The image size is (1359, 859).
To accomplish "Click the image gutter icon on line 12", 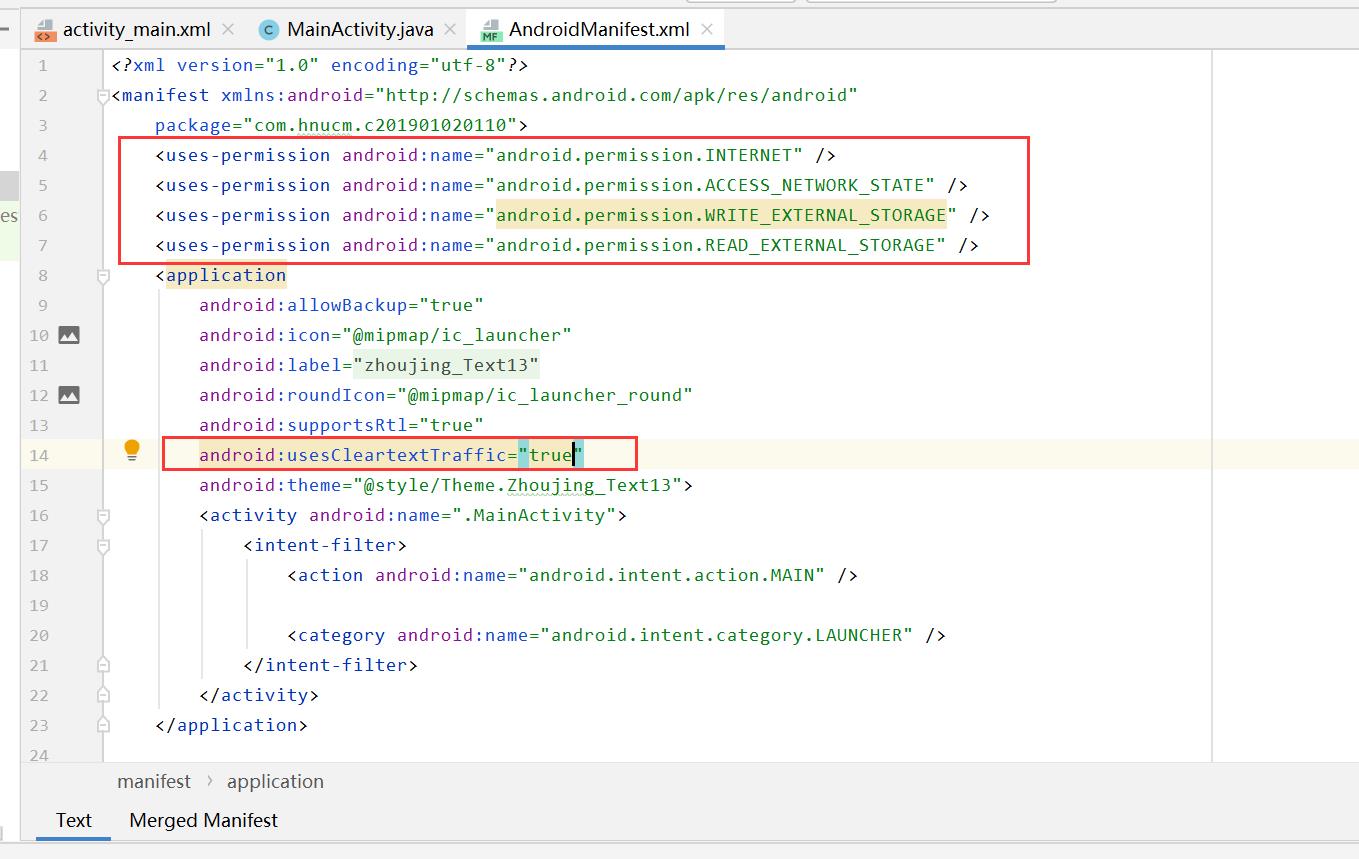I will point(68,395).
